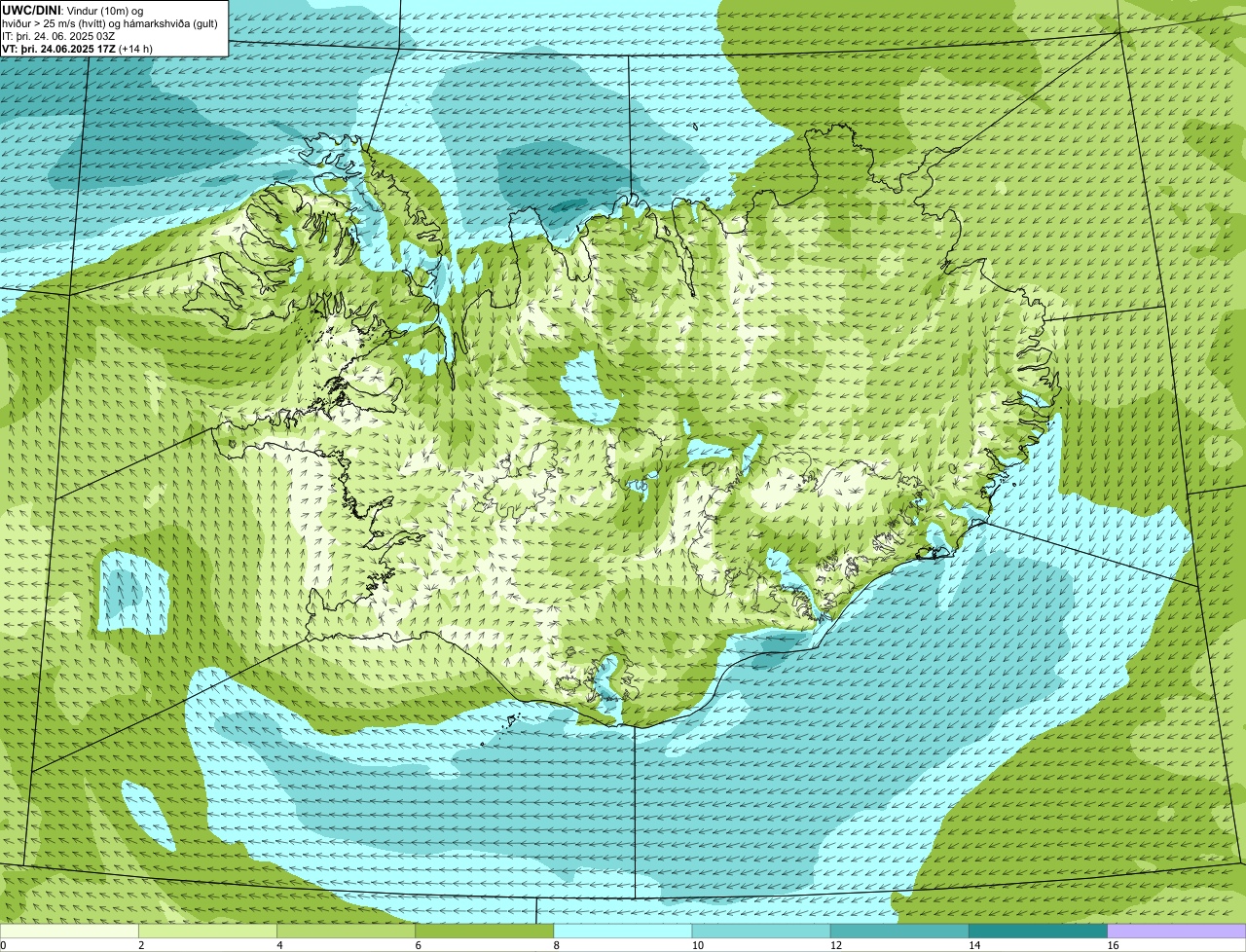The height and width of the screenshot is (952, 1246).
Task: Click the legend scale label "10"
Action: (697, 945)
